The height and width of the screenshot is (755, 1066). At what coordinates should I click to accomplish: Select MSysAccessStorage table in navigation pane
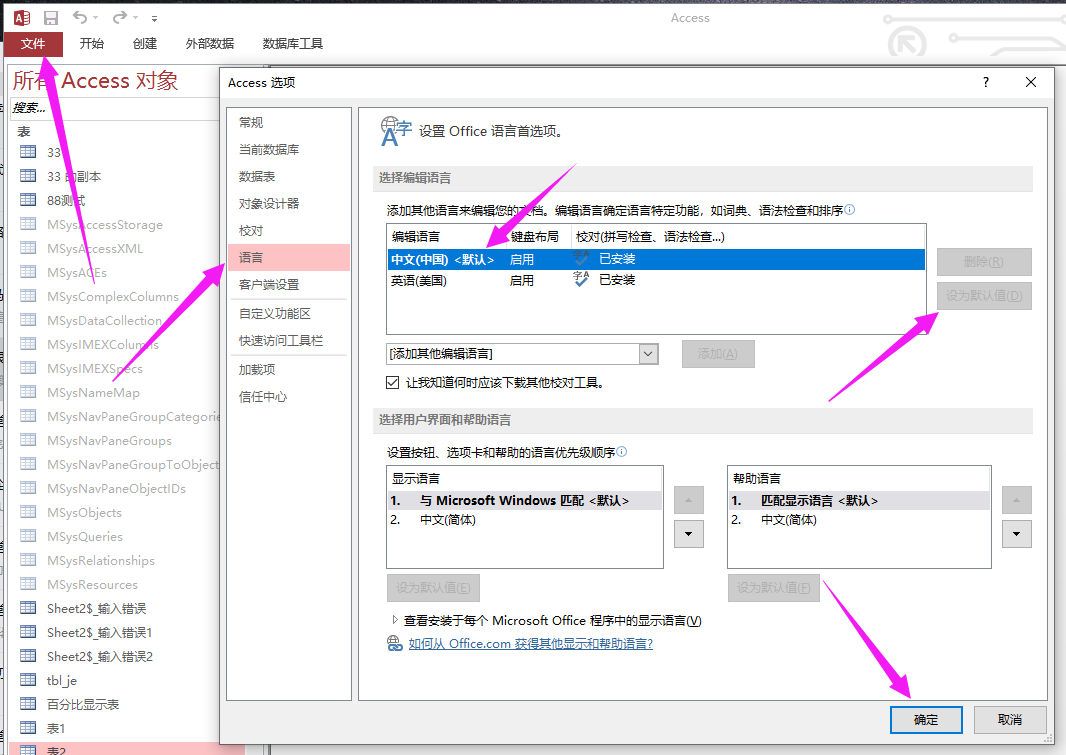105,225
